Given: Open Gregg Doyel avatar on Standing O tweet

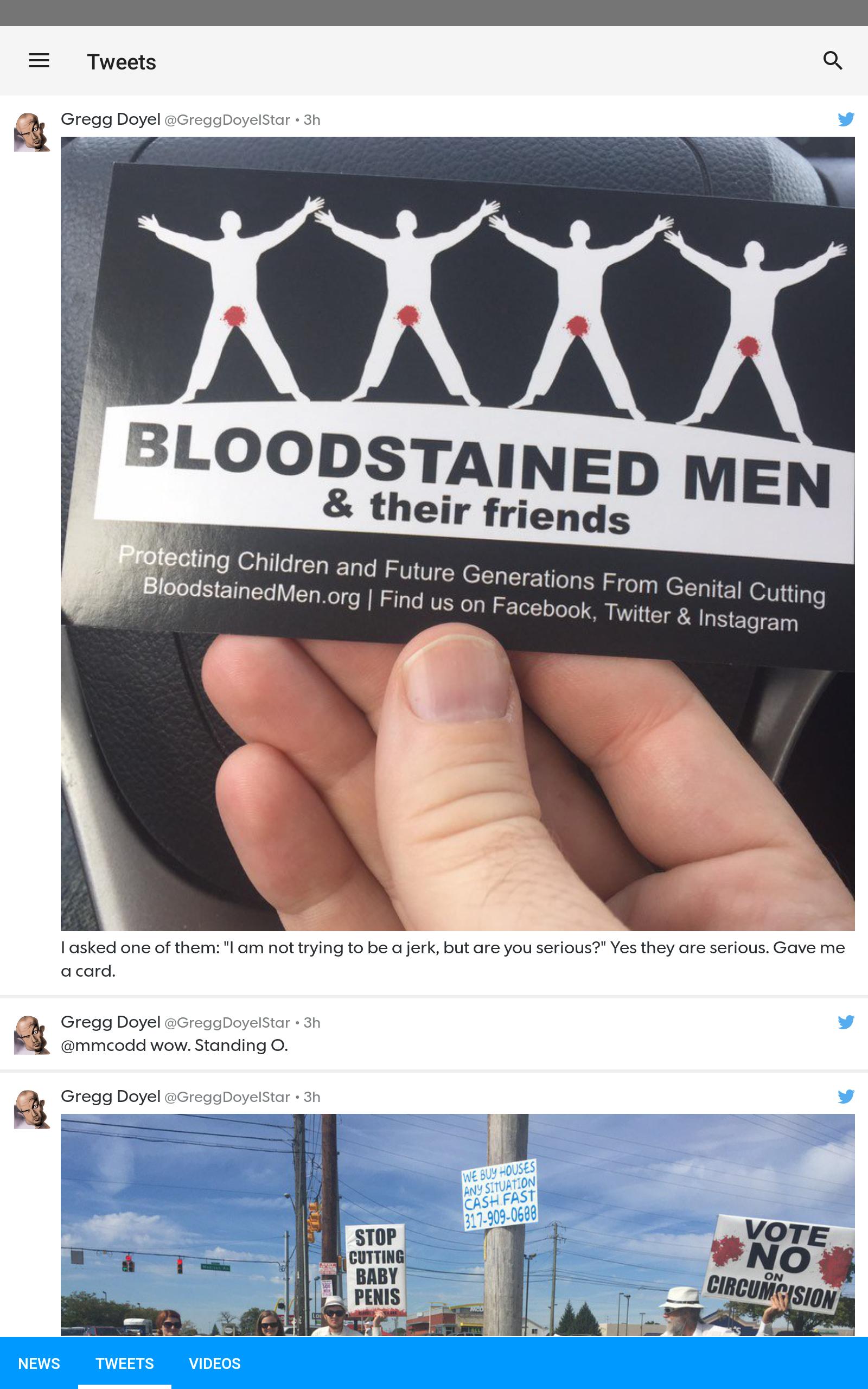Looking at the screenshot, I should click(x=31, y=1035).
